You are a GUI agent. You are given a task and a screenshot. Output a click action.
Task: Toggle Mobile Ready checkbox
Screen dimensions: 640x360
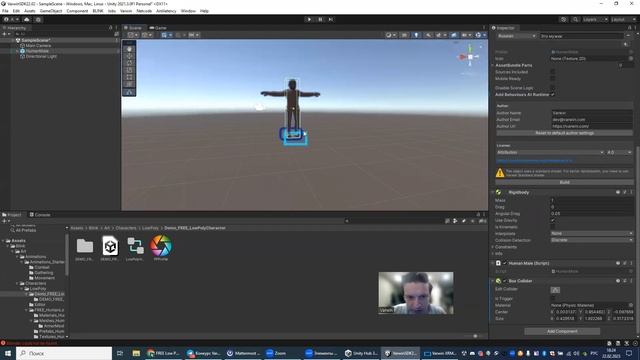(553, 78)
